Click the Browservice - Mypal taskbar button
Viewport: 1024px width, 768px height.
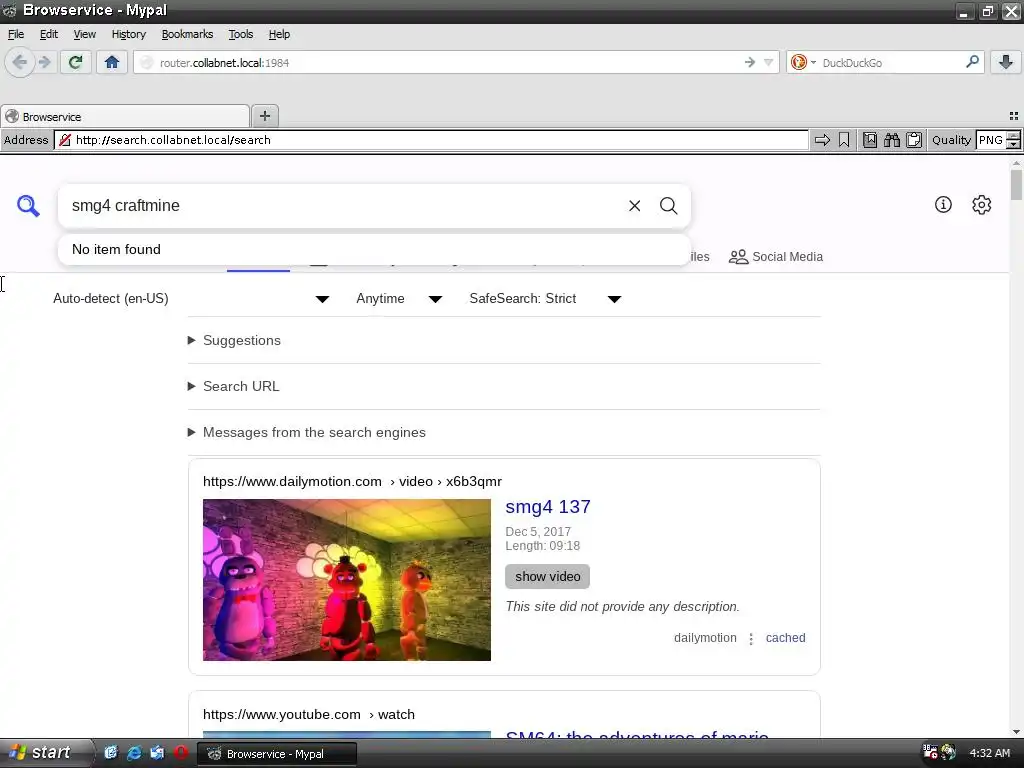coord(278,754)
